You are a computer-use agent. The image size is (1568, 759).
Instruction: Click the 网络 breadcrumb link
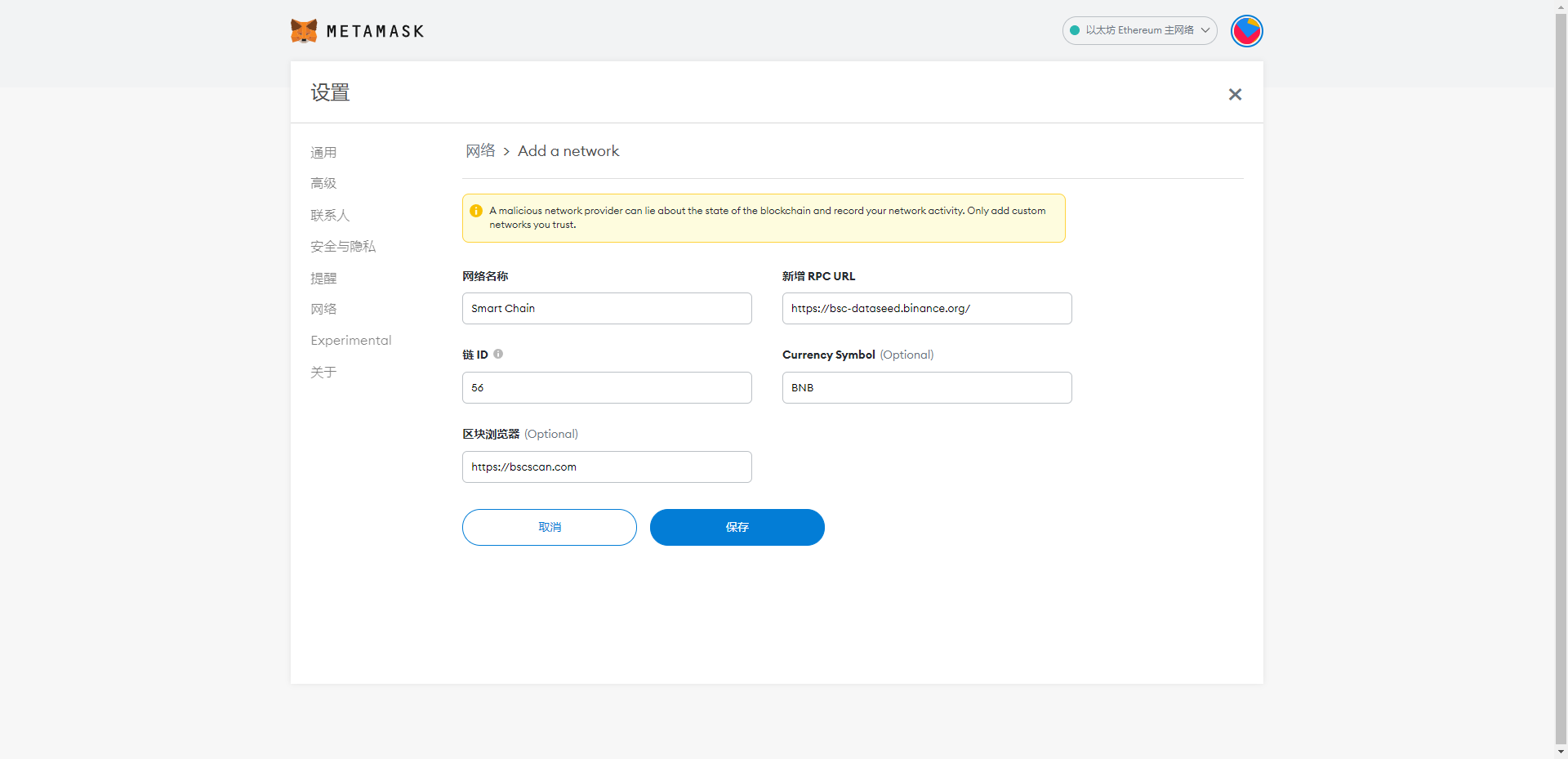[x=480, y=150]
